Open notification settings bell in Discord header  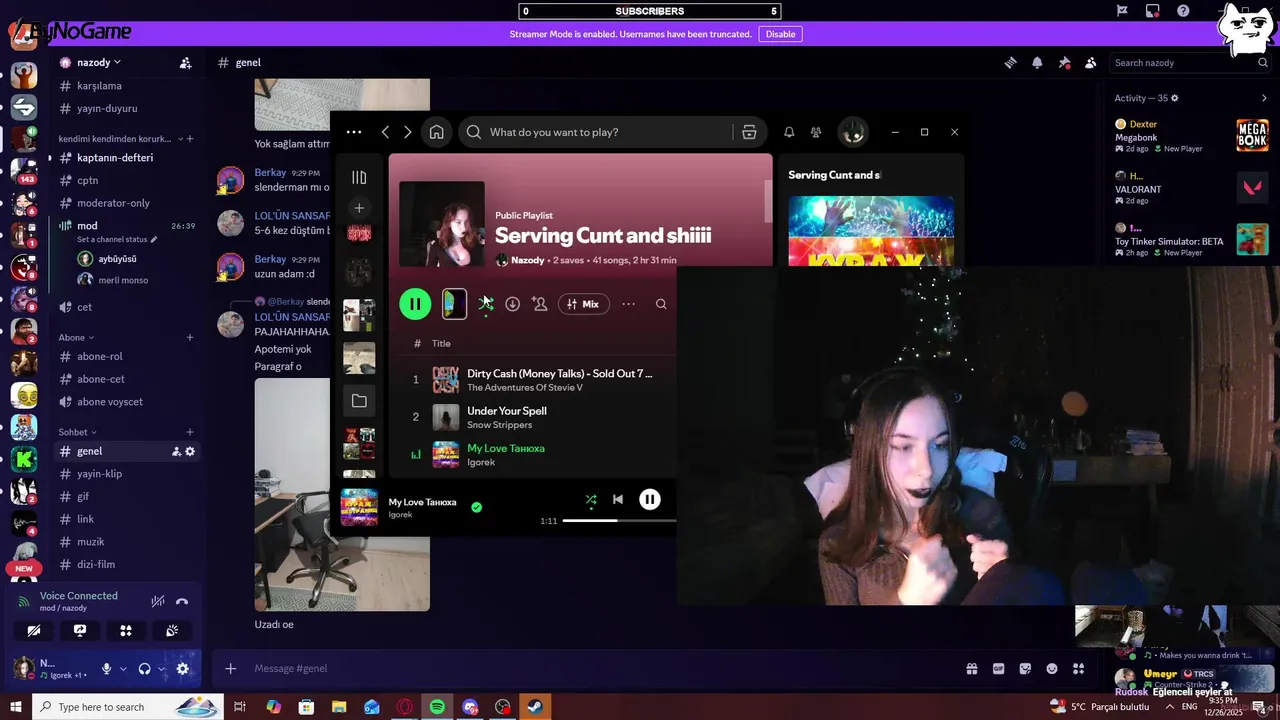[x=1037, y=63]
